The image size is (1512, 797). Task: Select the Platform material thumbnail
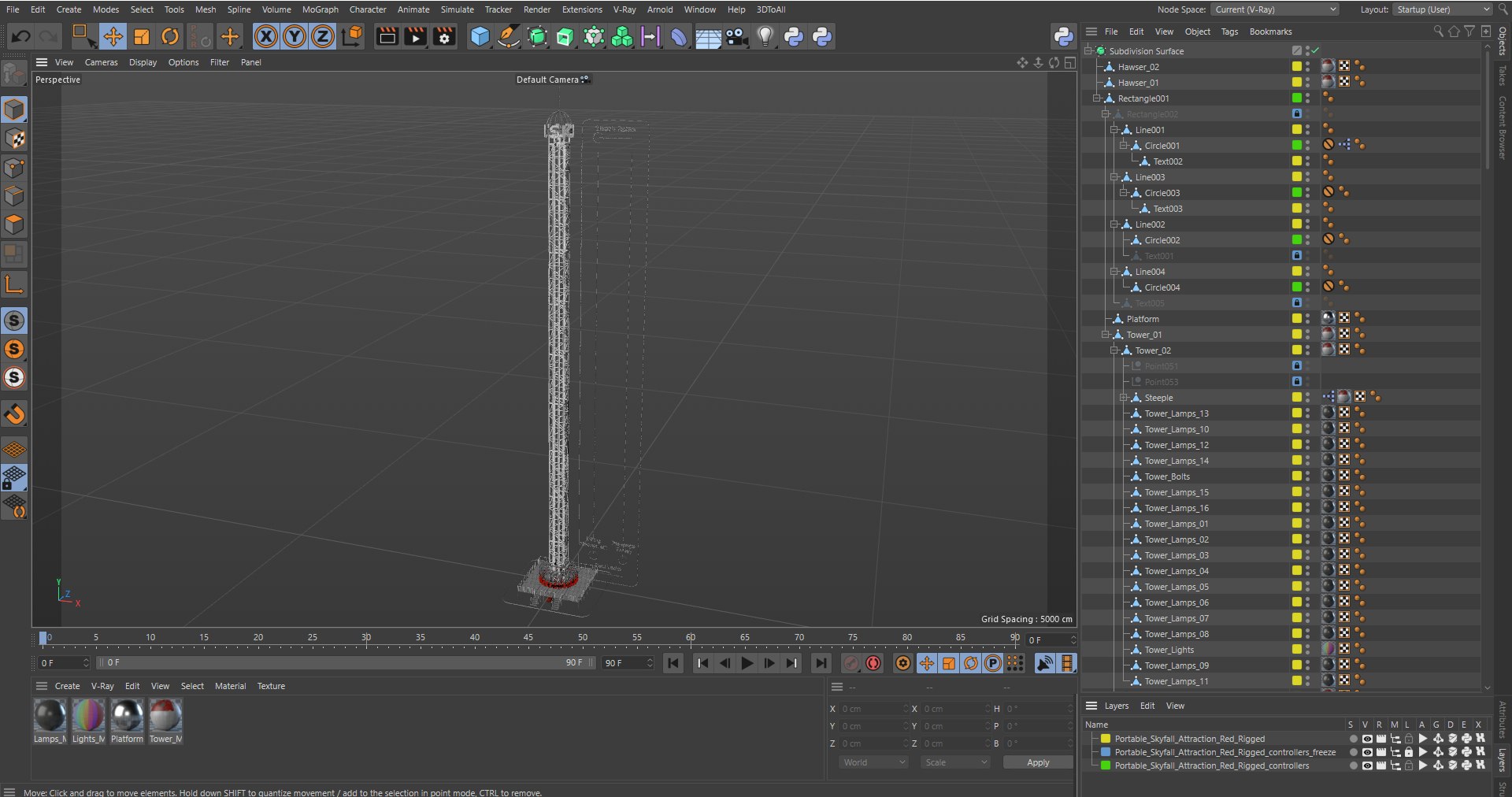(127, 721)
